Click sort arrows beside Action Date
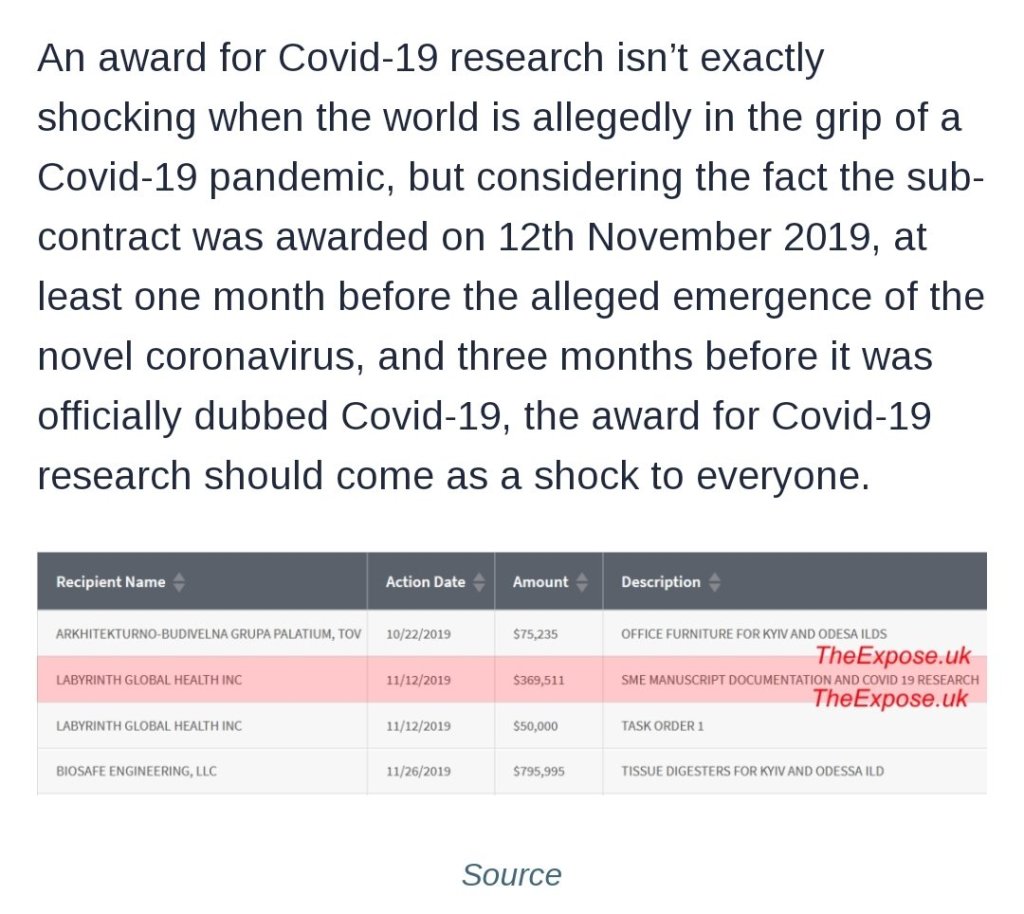This screenshot has width=1024, height=914. [x=479, y=582]
